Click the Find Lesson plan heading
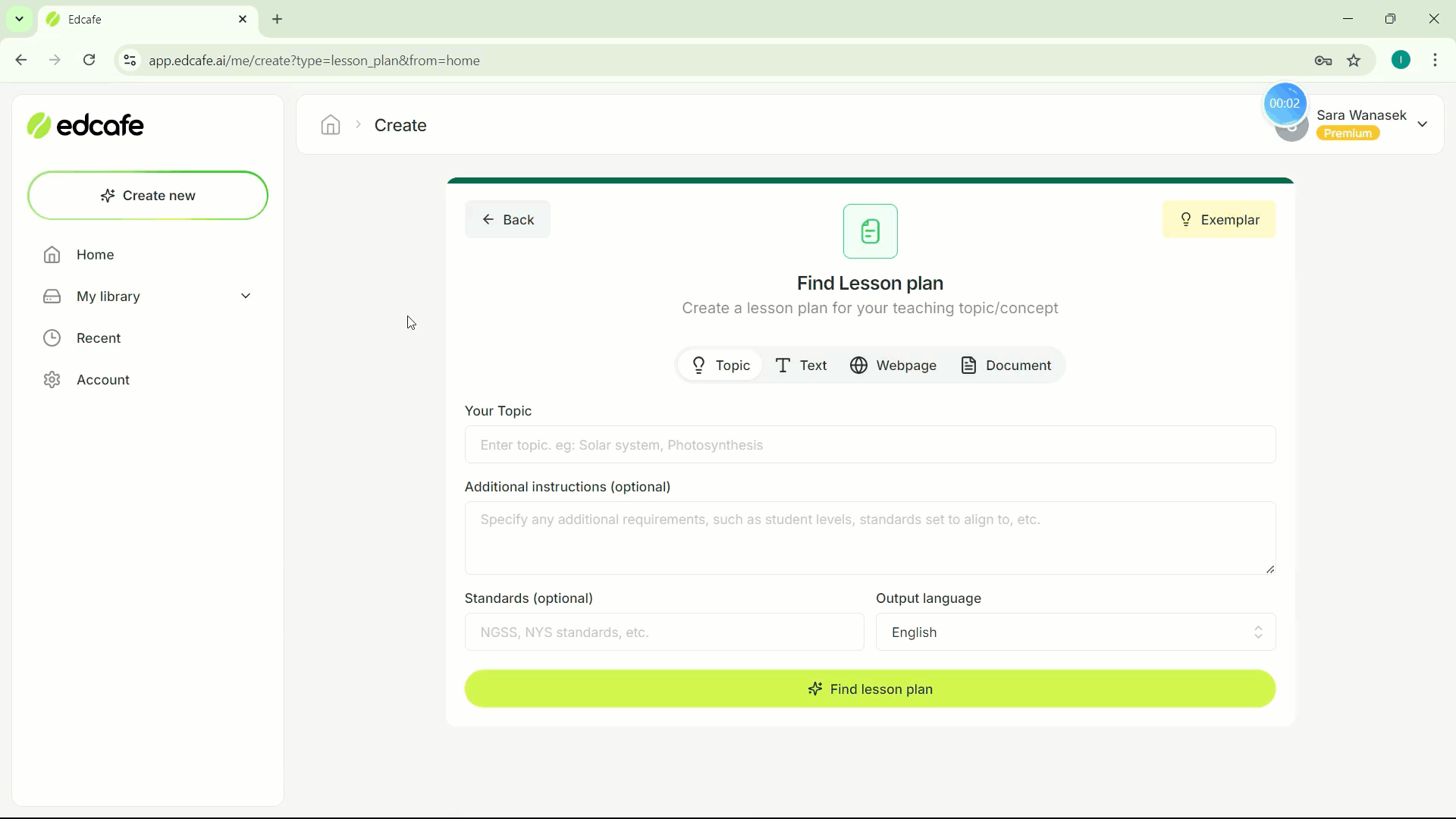This screenshot has width=1456, height=819. point(871,284)
